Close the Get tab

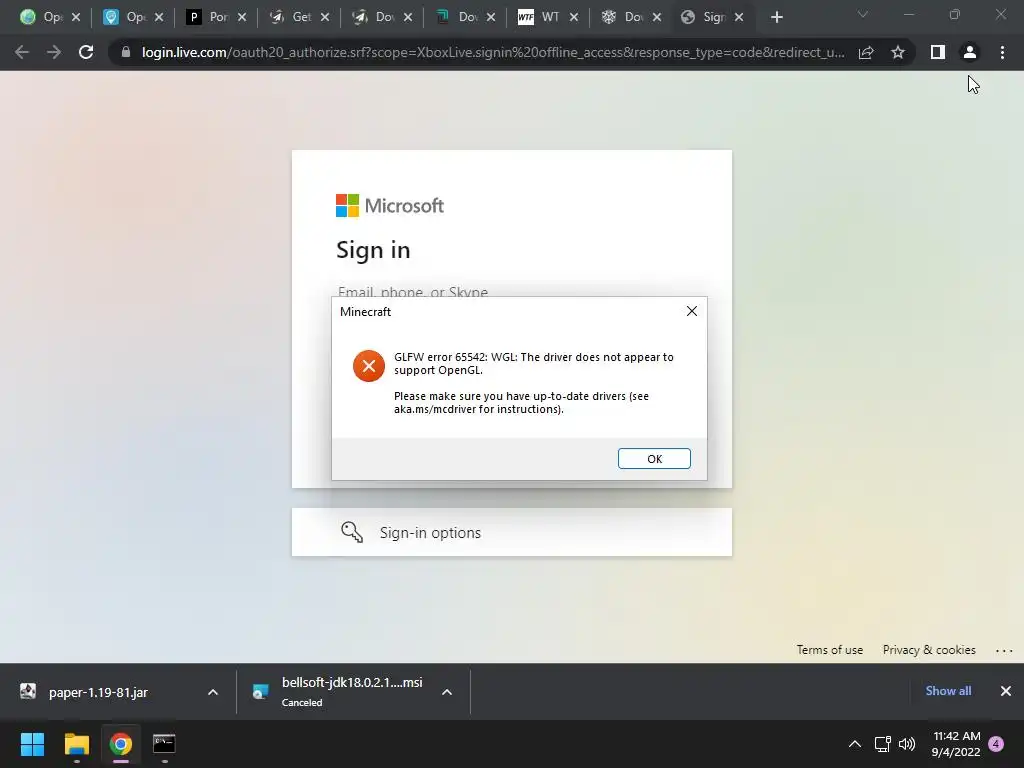325,18
